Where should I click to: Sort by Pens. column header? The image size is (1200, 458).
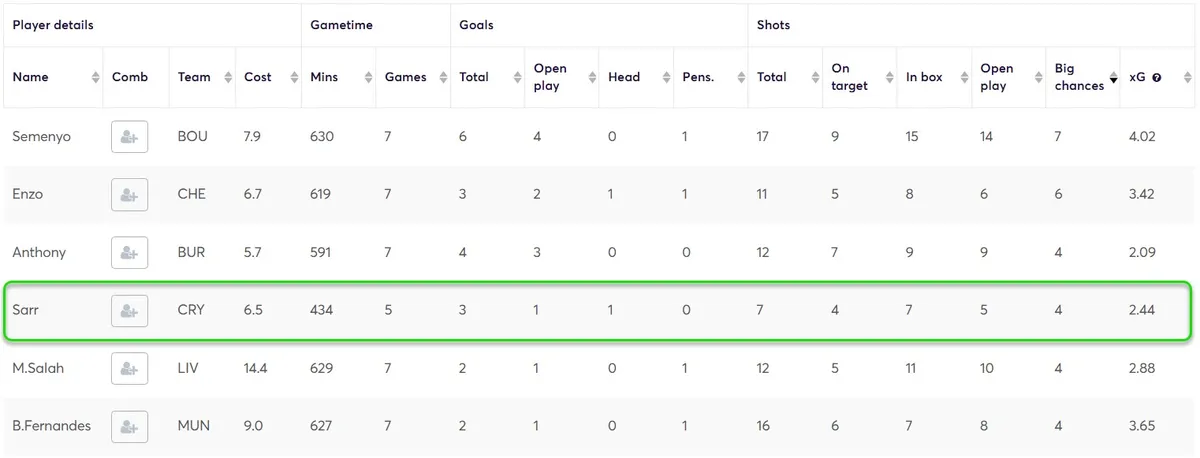point(697,77)
